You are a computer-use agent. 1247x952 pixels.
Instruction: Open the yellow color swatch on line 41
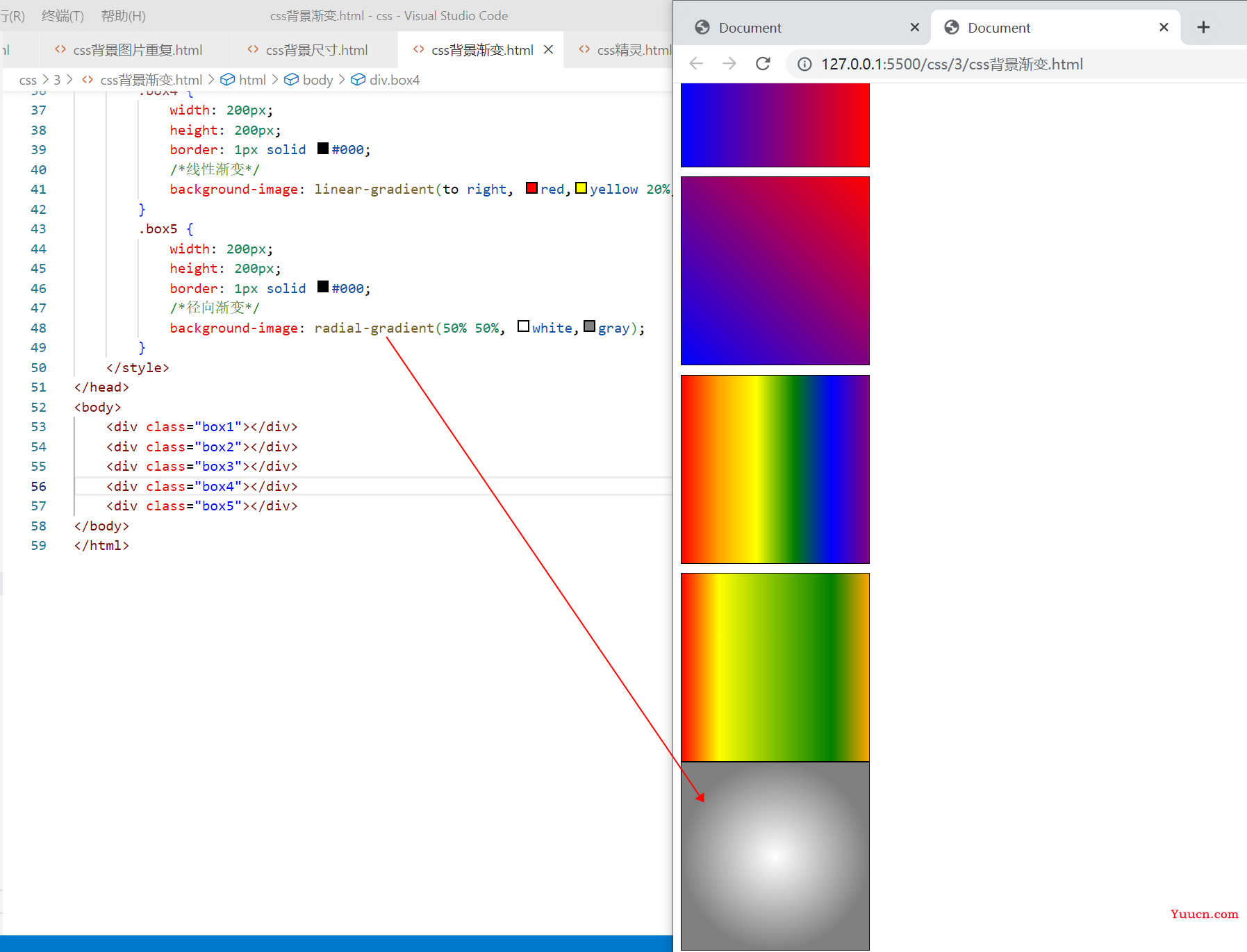(x=581, y=188)
